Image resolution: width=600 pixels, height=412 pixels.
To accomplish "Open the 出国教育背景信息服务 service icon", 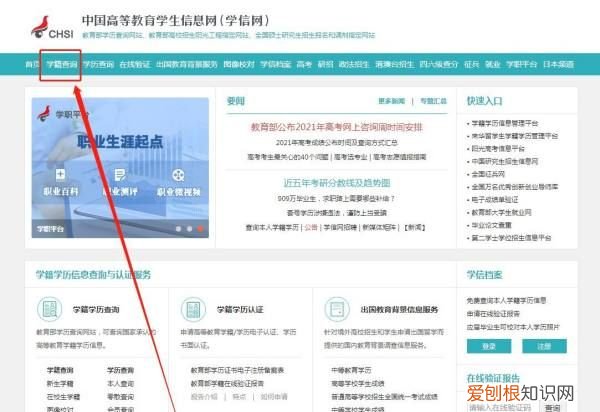I will pos(337,309).
